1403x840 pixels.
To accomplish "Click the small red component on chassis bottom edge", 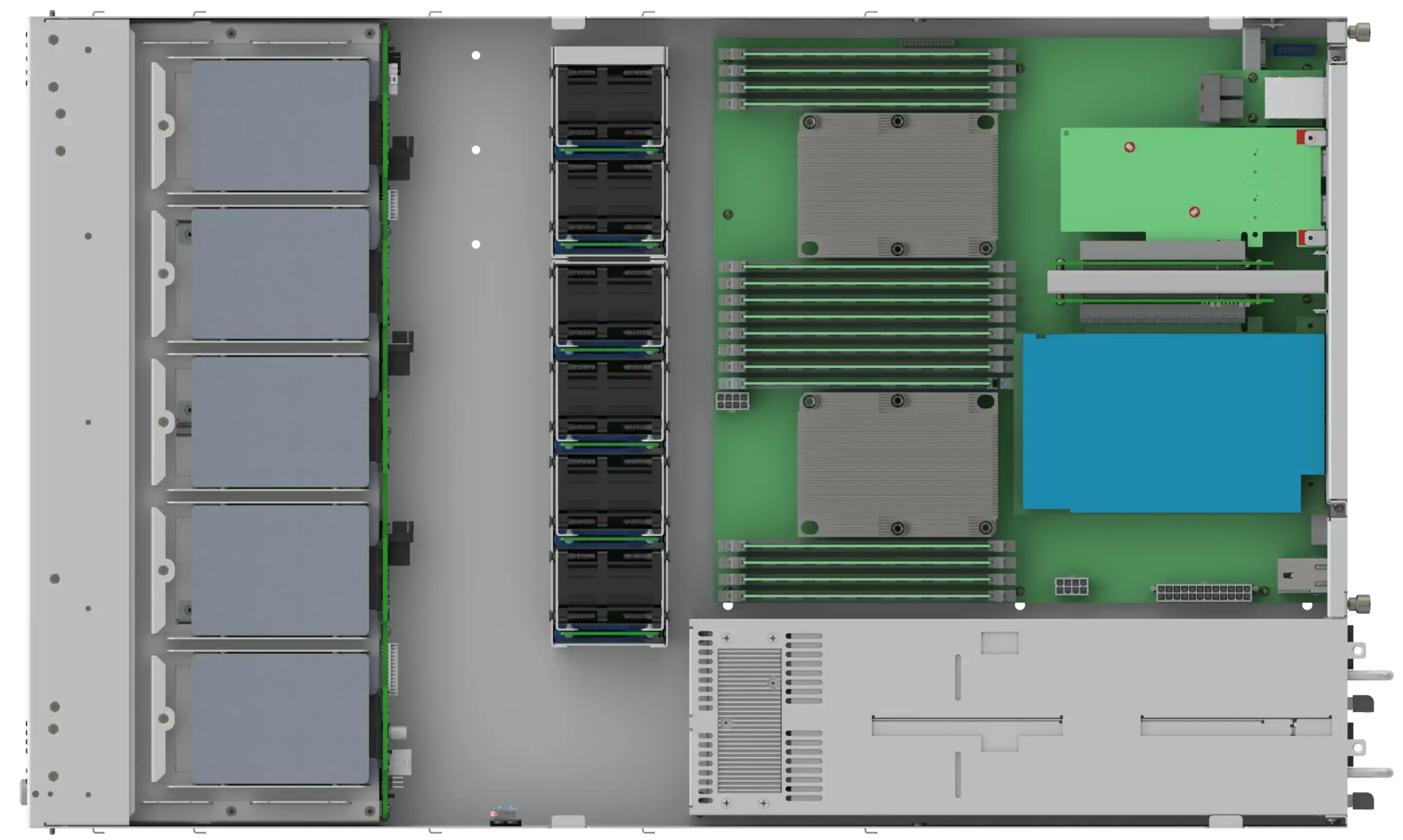I will (494, 814).
